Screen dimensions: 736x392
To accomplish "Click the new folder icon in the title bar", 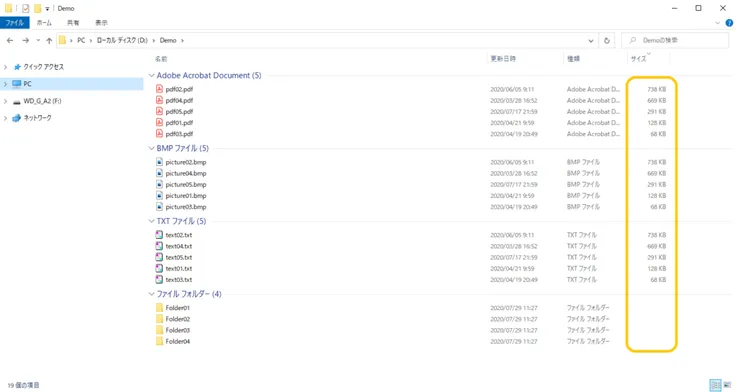I will point(37,8).
